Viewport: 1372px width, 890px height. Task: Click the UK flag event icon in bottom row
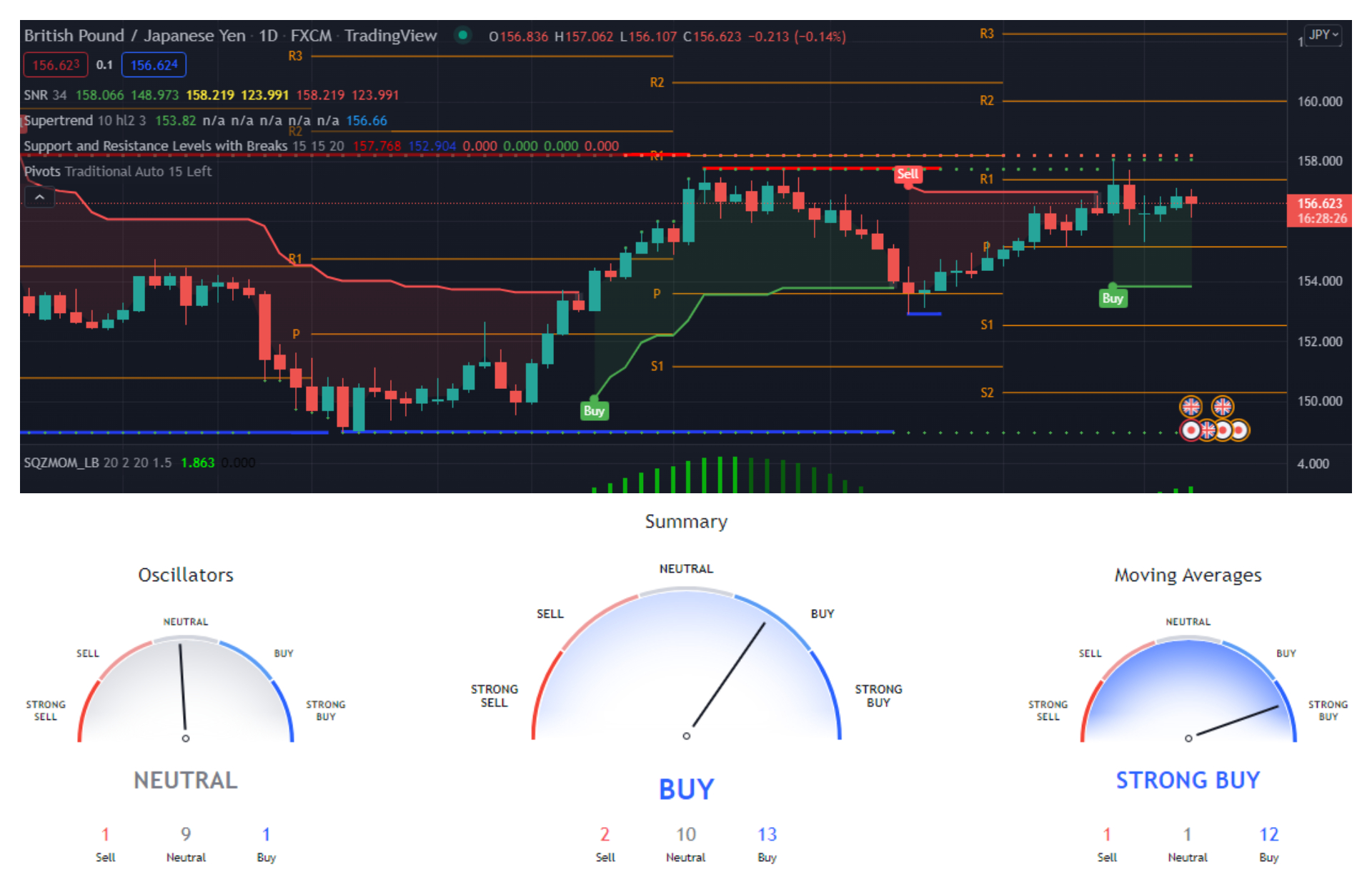point(1207,430)
